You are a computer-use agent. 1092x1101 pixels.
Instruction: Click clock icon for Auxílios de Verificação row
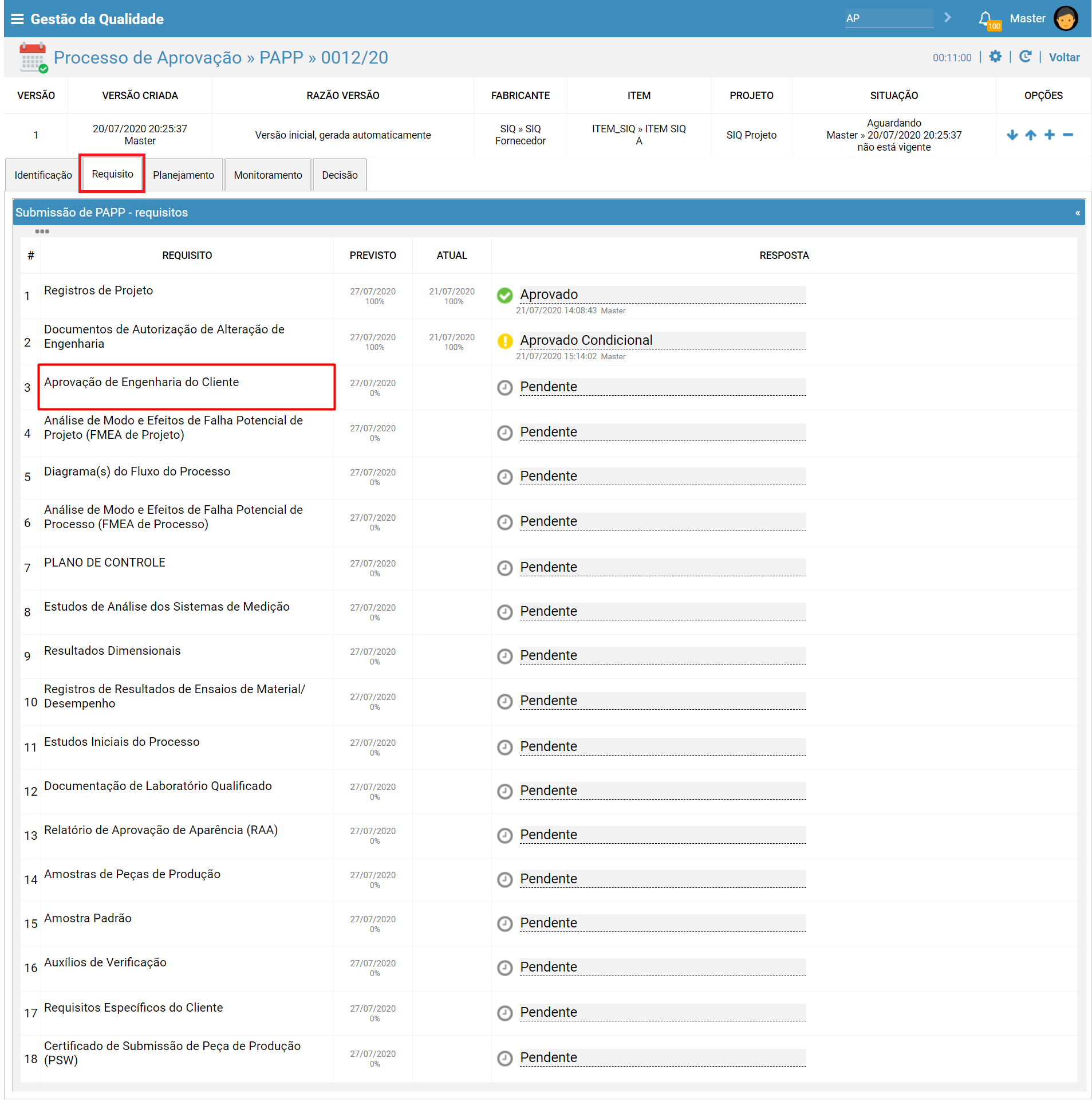click(x=504, y=968)
